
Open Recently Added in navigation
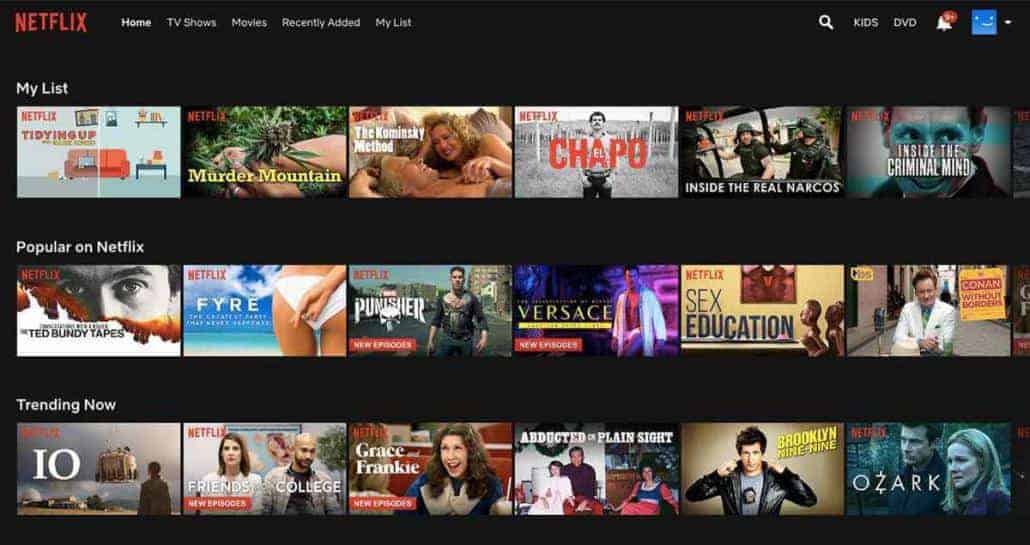point(321,22)
